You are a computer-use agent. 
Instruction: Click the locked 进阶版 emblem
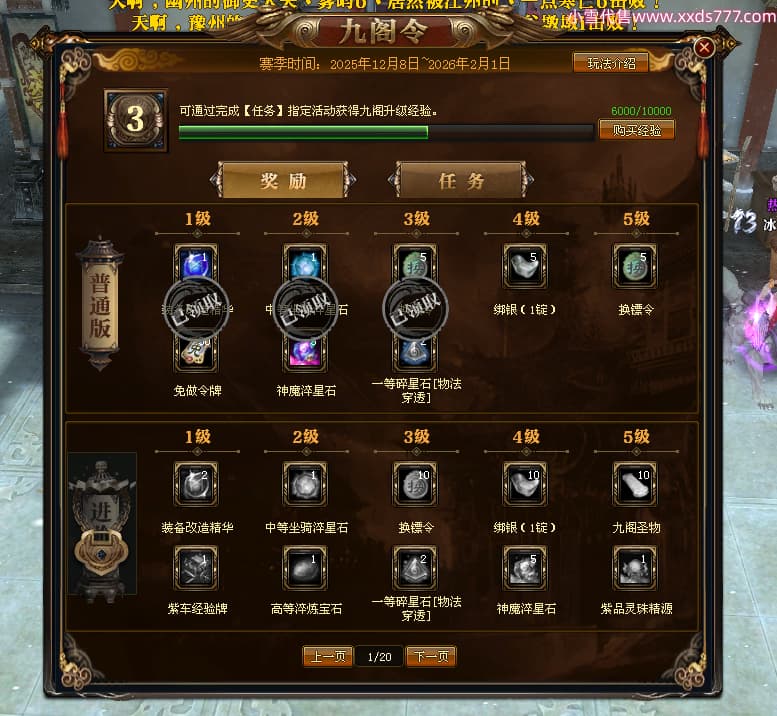102,523
